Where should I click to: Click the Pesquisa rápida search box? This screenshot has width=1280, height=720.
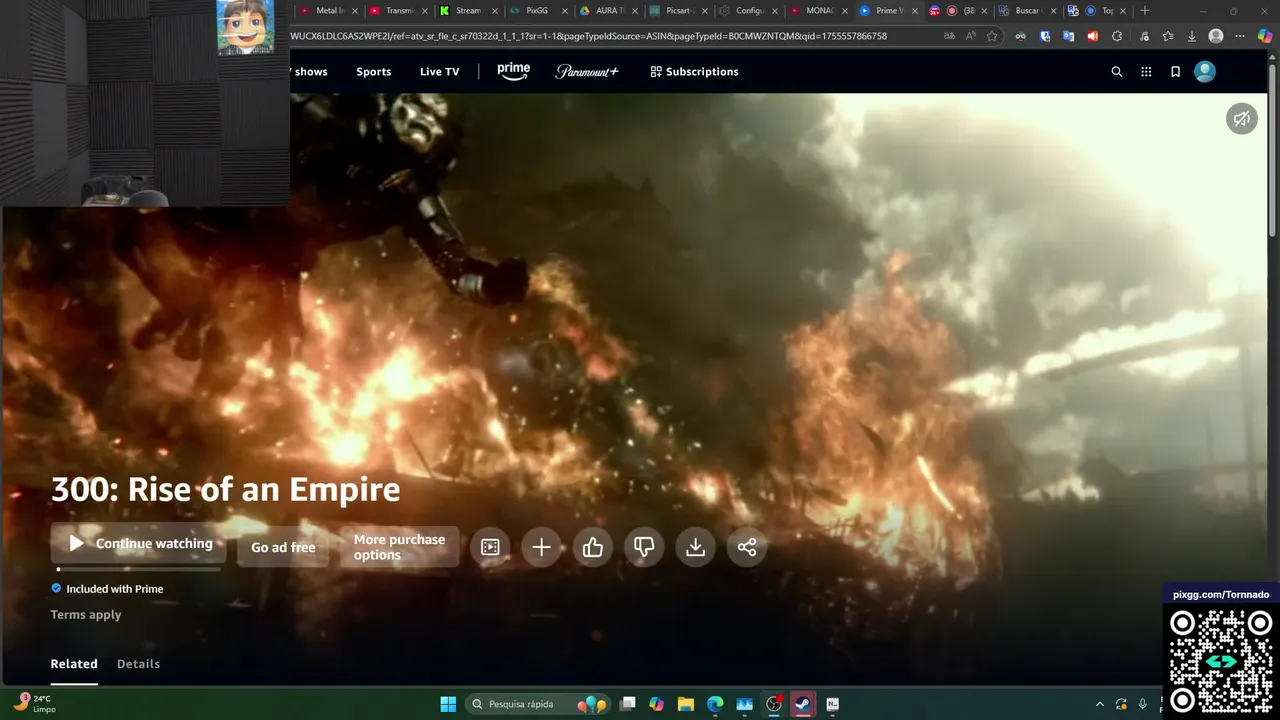pyautogui.click(x=538, y=704)
